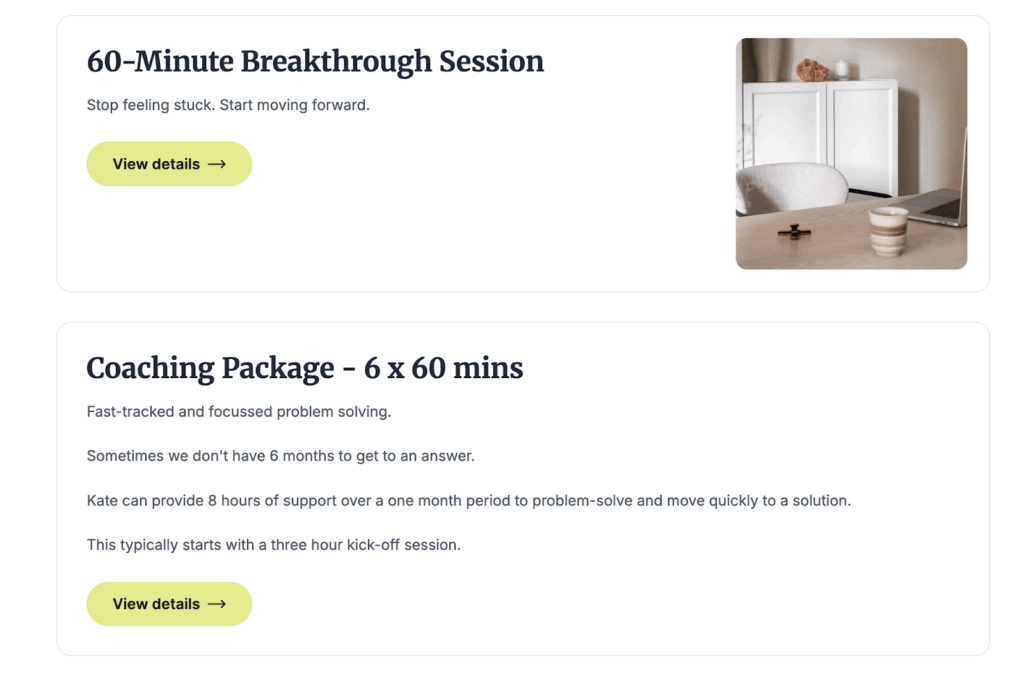1024x675 pixels.
Task: Select the desk workspace photo thumbnail
Action: 851,152
